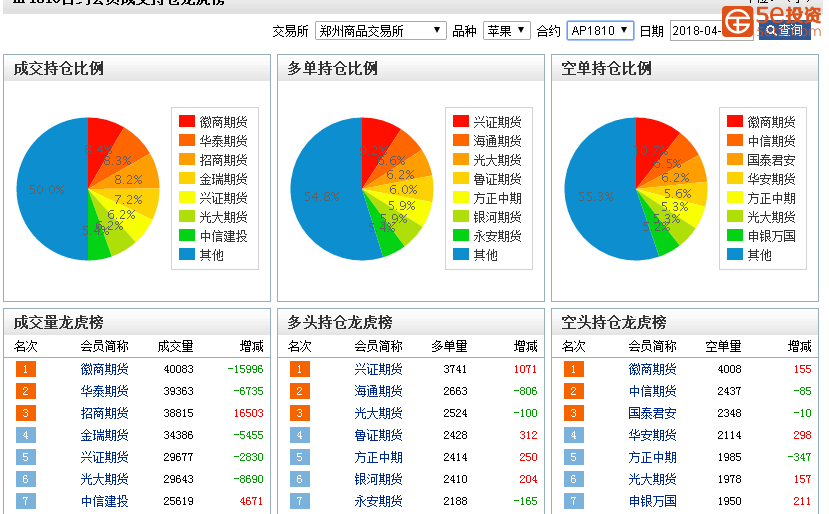Click the 多单量 column header
The height and width of the screenshot is (514, 829).
449,346
